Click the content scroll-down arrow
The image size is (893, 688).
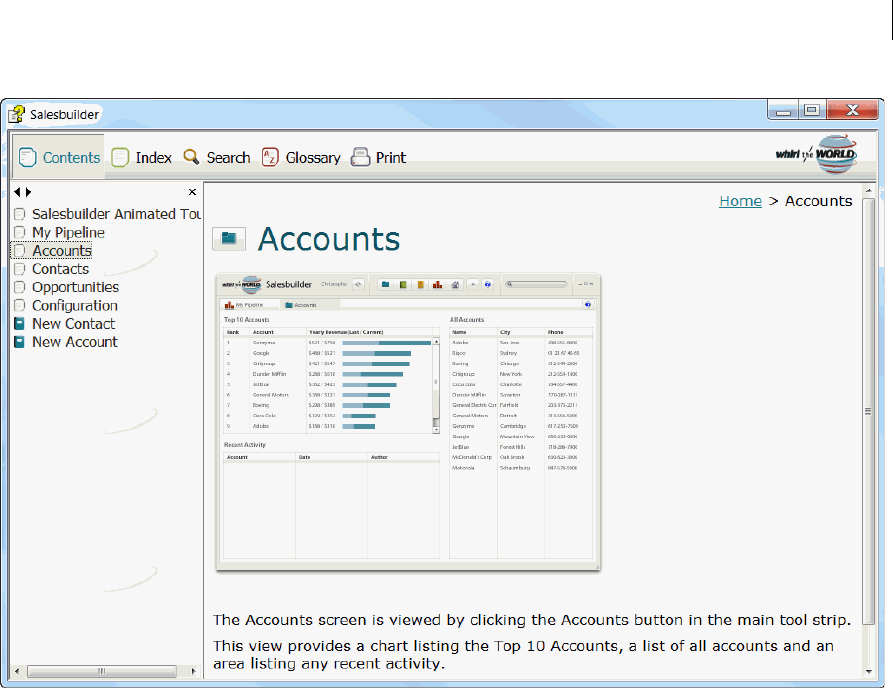tap(869, 671)
